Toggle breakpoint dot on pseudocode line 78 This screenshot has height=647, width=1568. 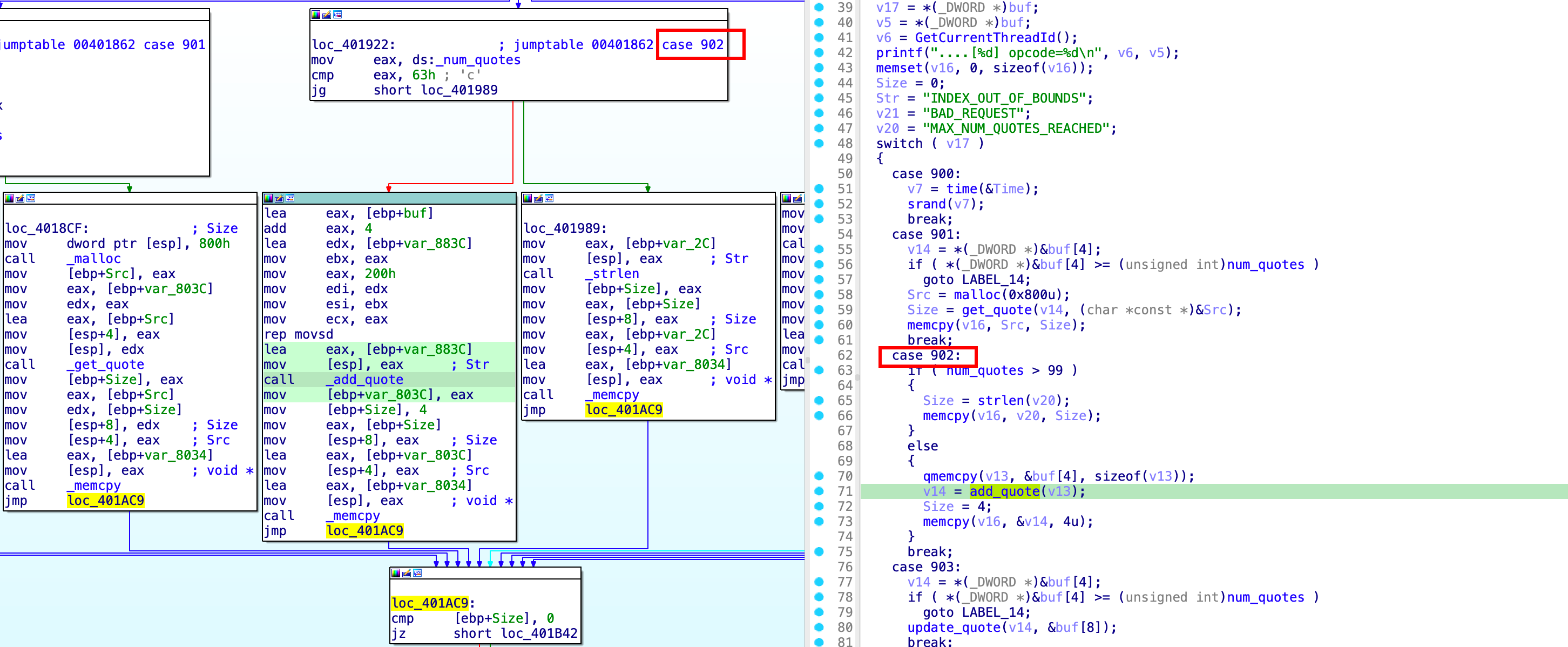tap(819, 597)
